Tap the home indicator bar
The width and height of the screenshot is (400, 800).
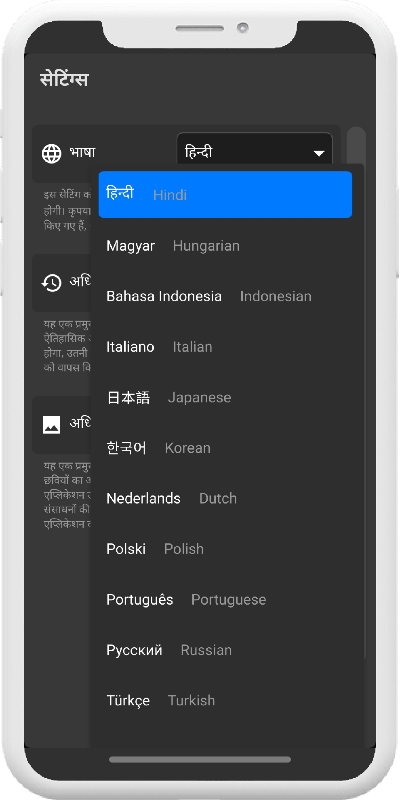tap(200, 760)
